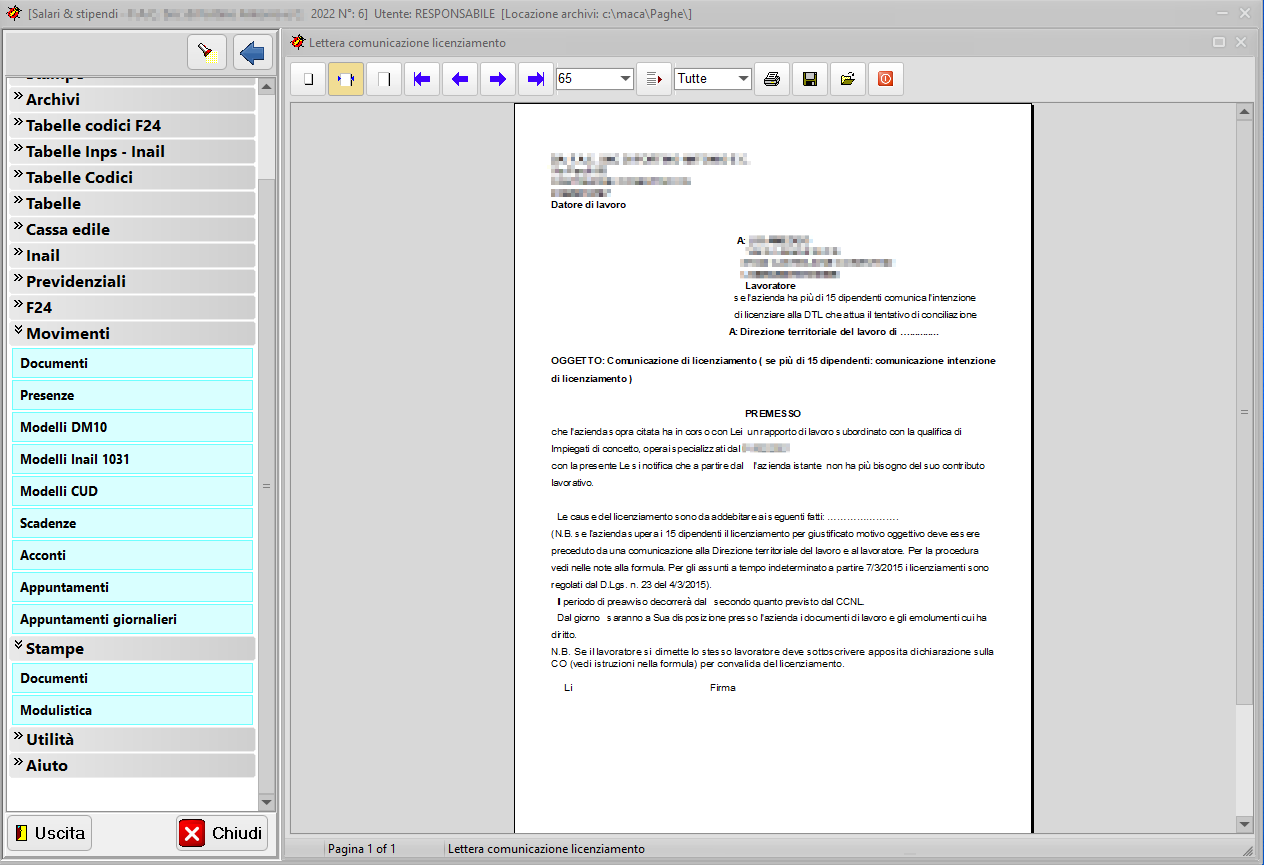The image size is (1264, 865).
Task: Jump to last page arrow
Action: click(x=536, y=79)
